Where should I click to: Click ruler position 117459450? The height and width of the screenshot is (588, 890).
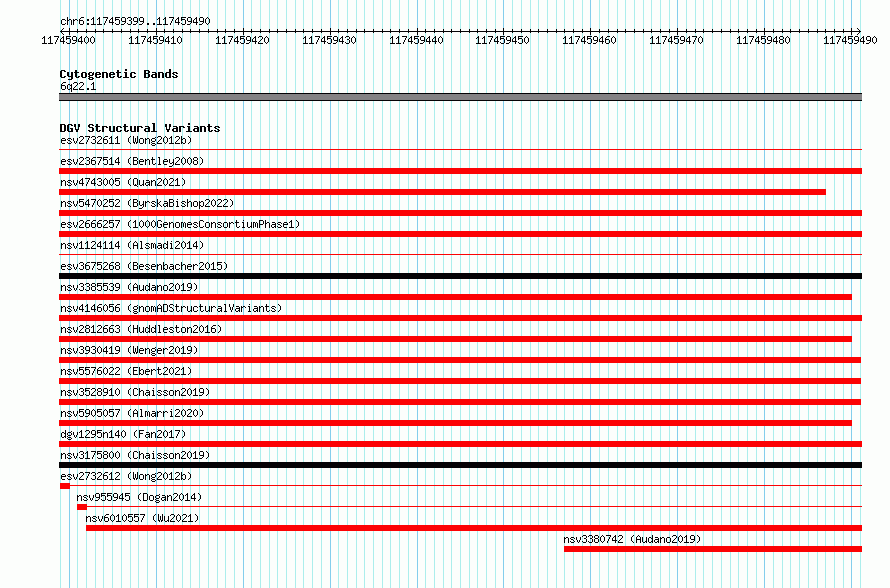coord(502,40)
